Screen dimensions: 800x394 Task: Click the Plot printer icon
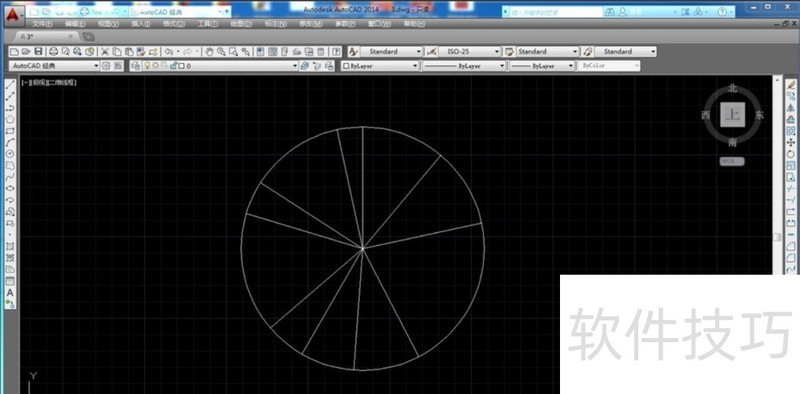click(53, 52)
